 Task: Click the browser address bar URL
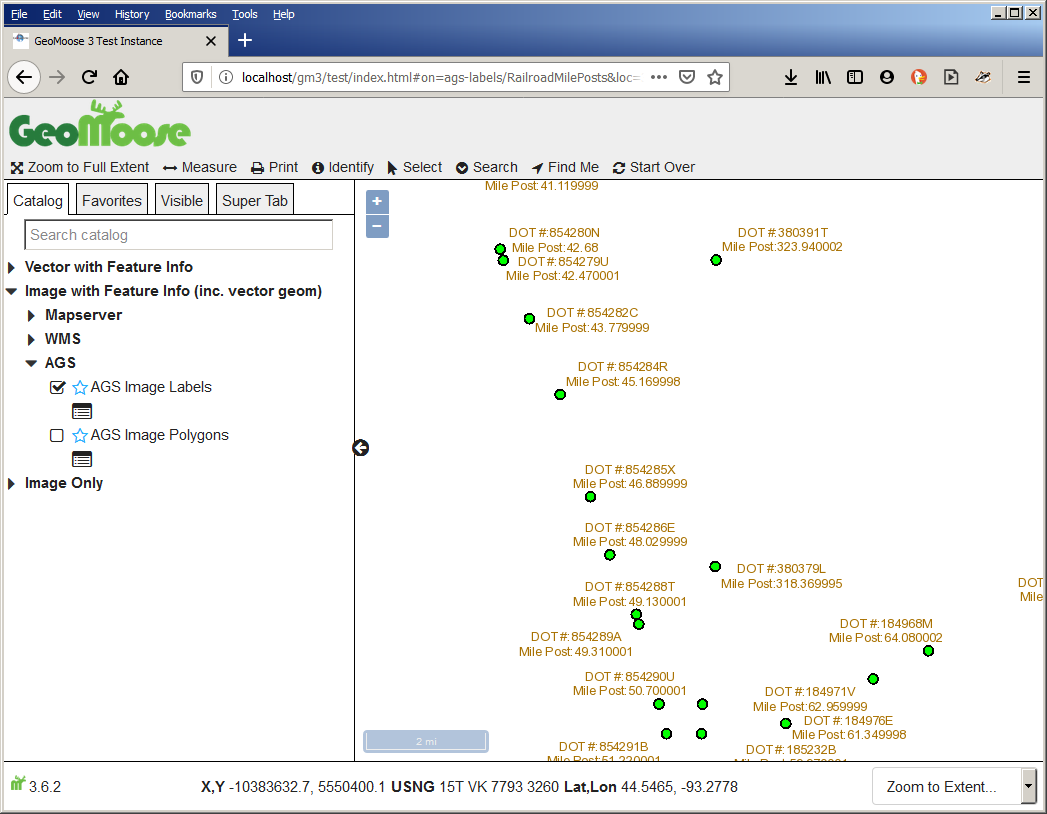441,77
